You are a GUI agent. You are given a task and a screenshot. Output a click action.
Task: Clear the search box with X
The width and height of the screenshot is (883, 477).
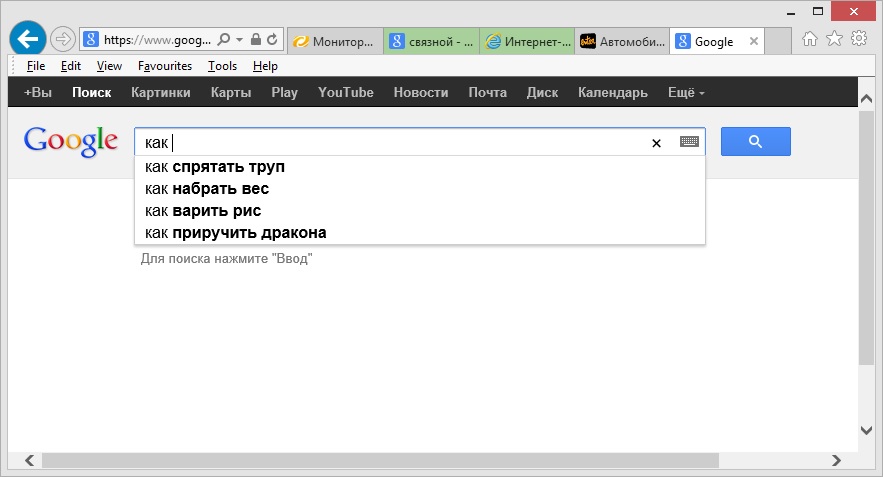click(656, 143)
